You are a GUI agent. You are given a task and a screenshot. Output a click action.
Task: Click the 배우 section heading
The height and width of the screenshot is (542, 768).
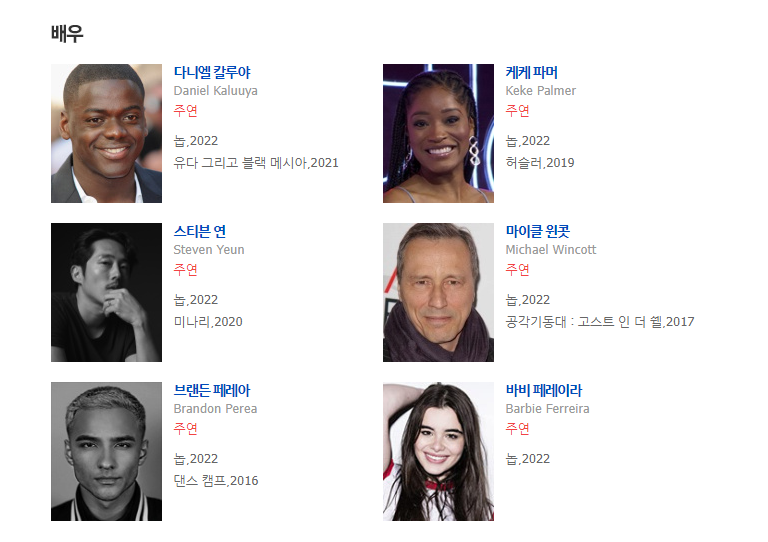(x=67, y=34)
